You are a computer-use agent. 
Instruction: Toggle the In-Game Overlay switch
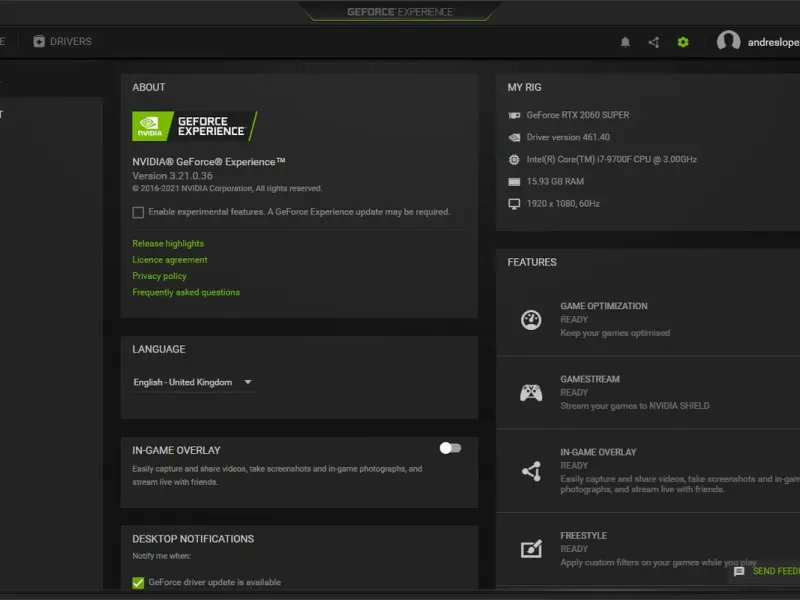coord(450,448)
